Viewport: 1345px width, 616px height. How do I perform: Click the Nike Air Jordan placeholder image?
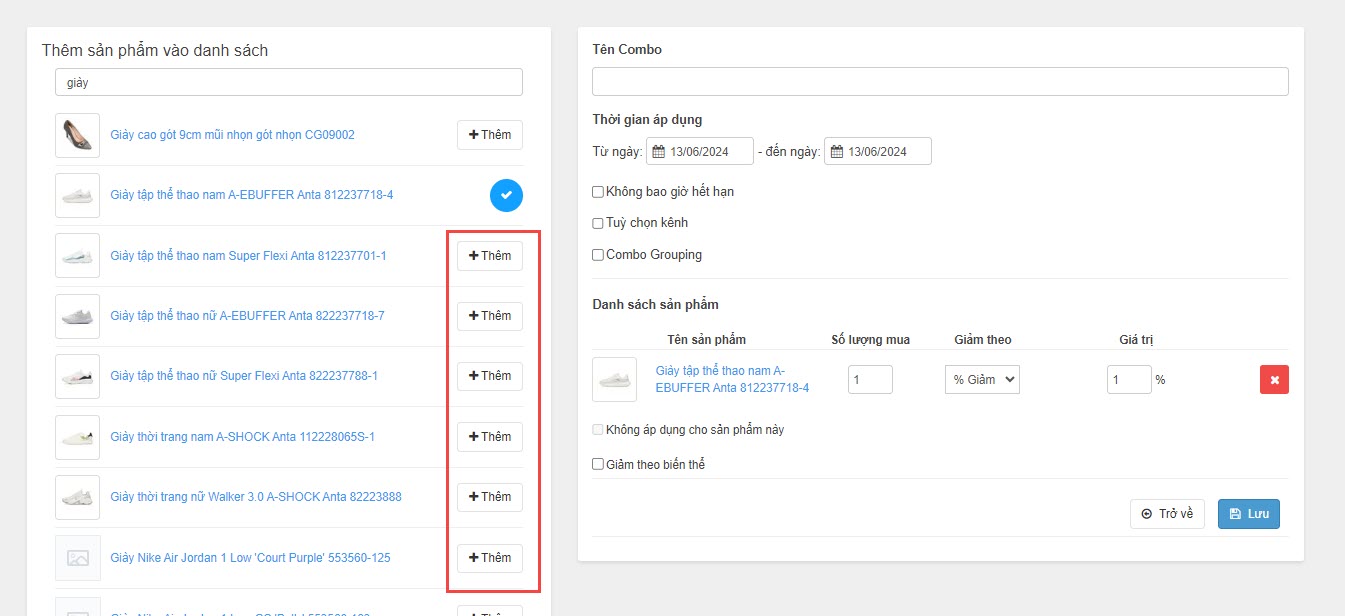(x=77, y=558)
